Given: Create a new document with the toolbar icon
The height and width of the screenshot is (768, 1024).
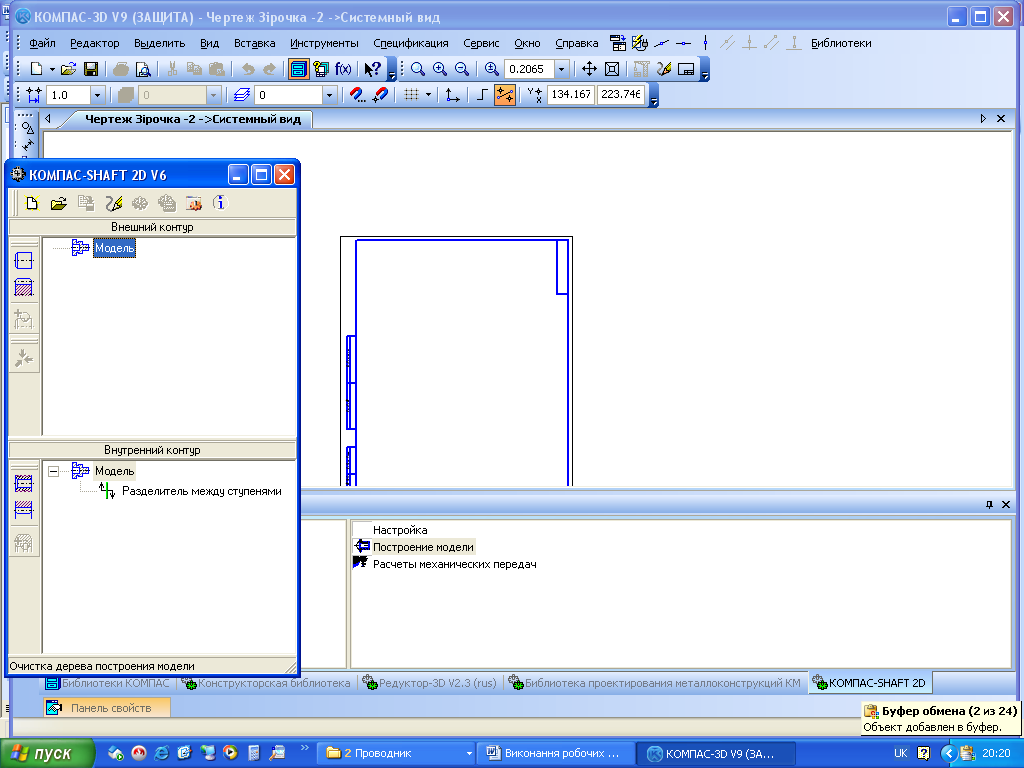Looking at the screenshot, I should coord(37,69).
